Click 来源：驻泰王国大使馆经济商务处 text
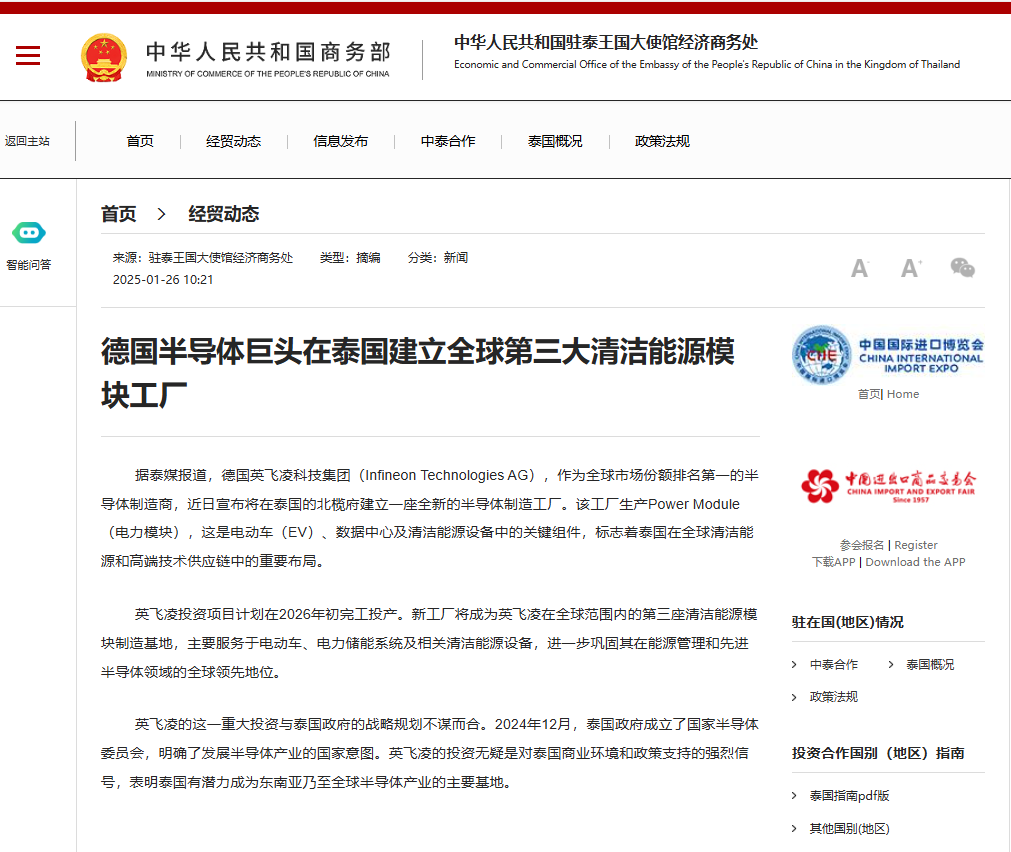This screenshot has width=1011, height=852. pyautogui.click(x=203, y=258)
